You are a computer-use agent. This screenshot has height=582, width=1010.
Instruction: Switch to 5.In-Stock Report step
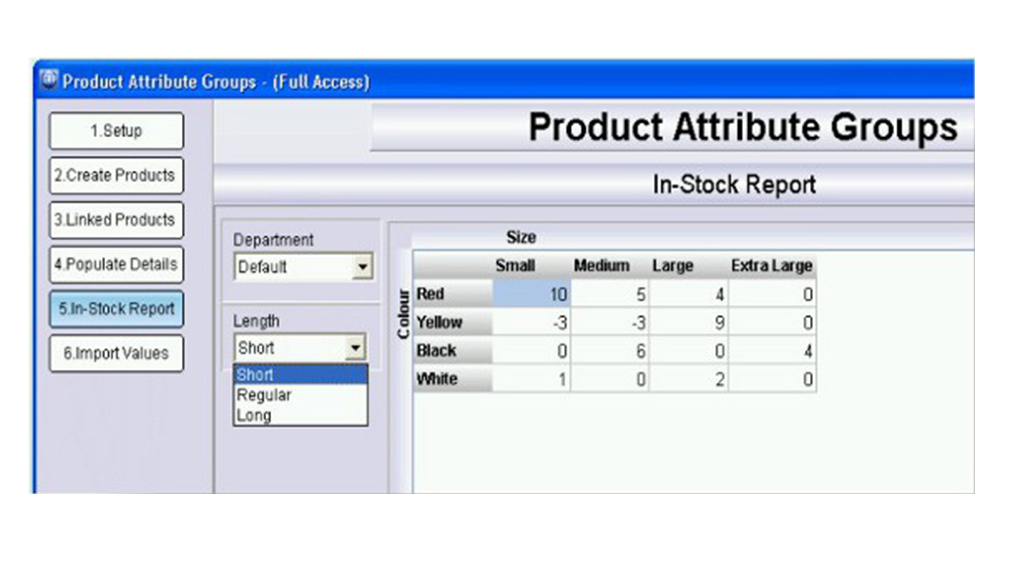point(117,309)
